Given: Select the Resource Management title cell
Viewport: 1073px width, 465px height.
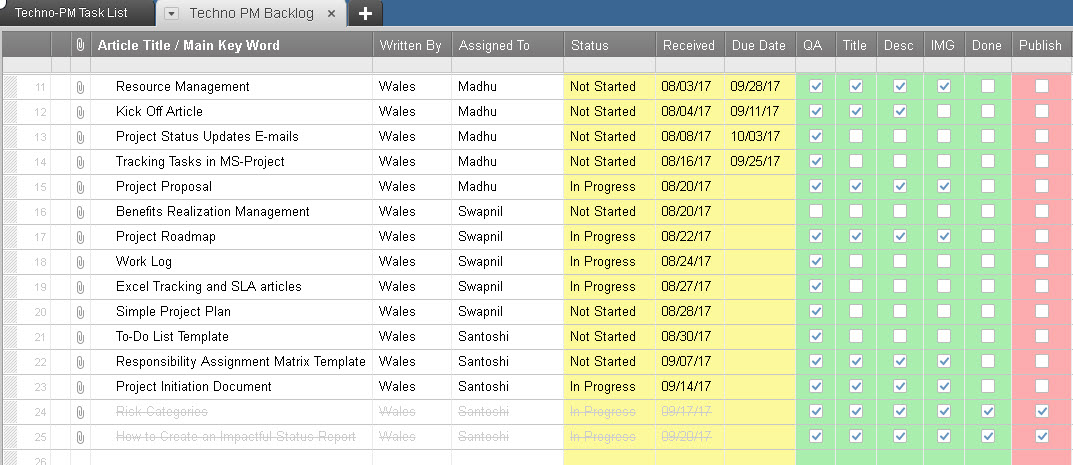Looking at the screenshot, I should pos(232,87).
